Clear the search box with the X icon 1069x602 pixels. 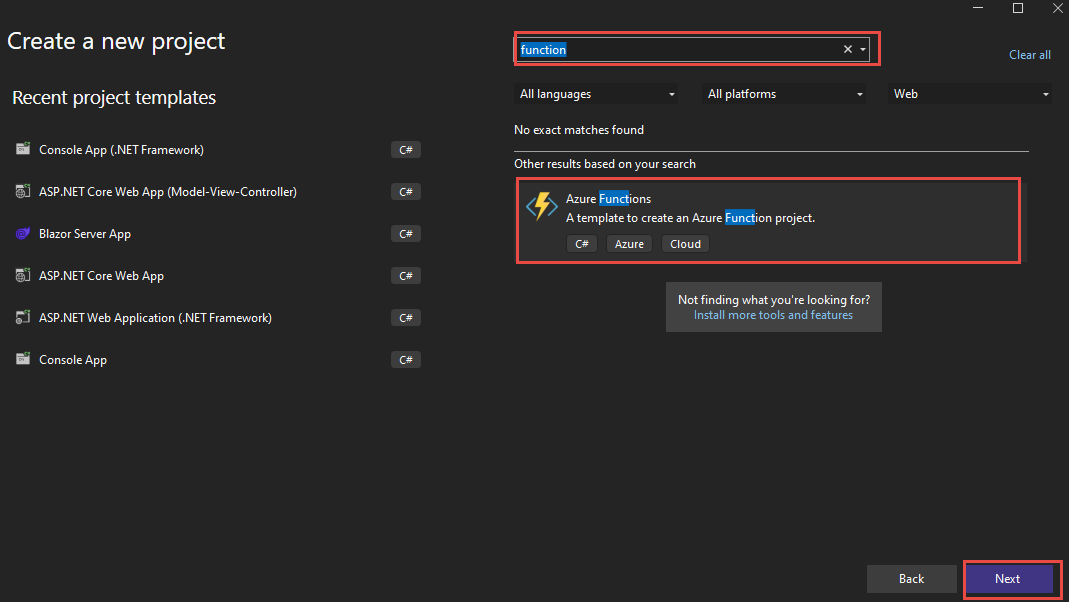click(x=847, y=49)
